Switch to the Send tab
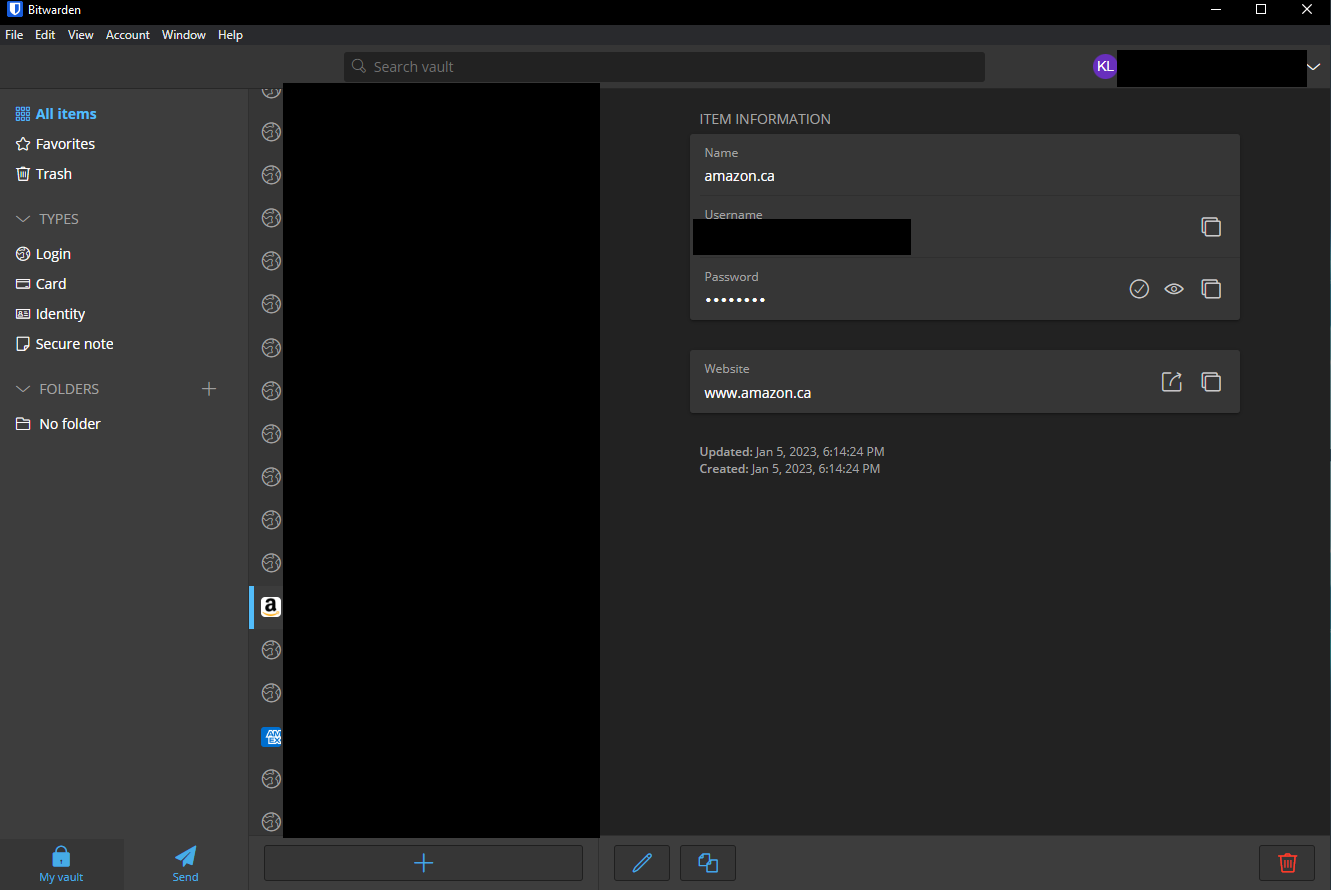The image size is (1331, 890). 185,864
